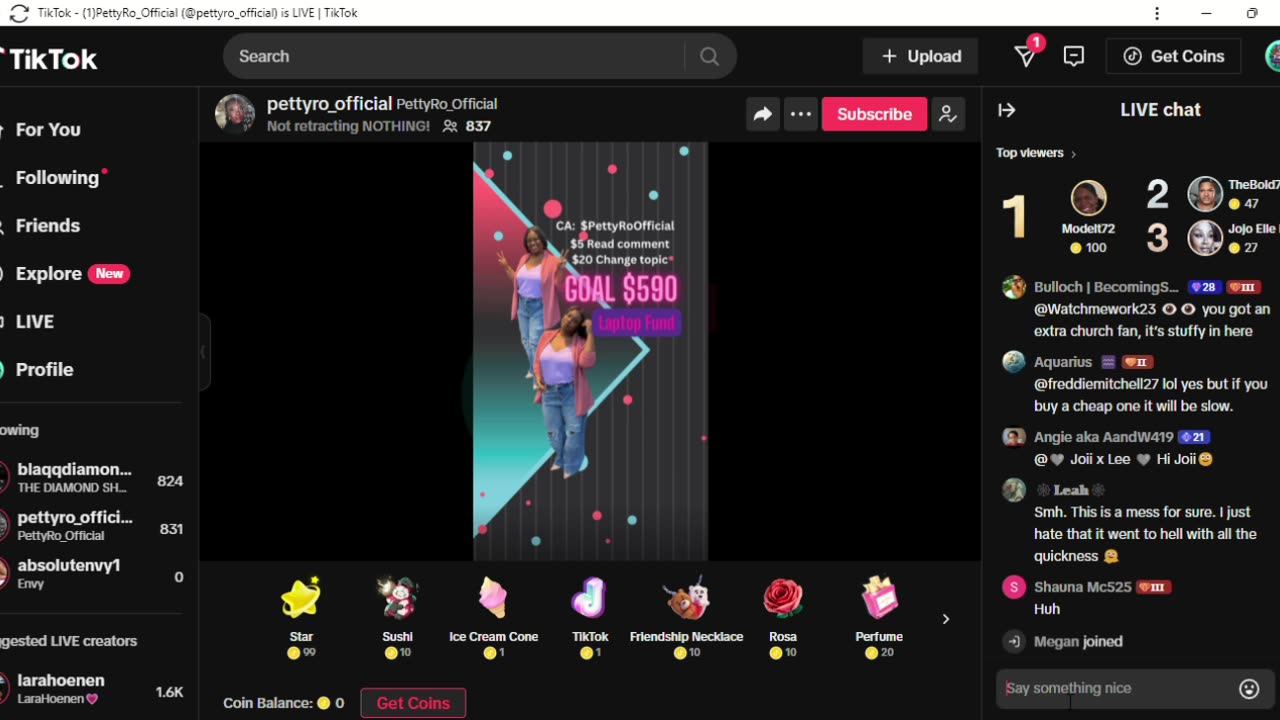The height and width of the screenshot is (720, 1280).
Task: Open LIVE page in sidebar
Action: 34,322
